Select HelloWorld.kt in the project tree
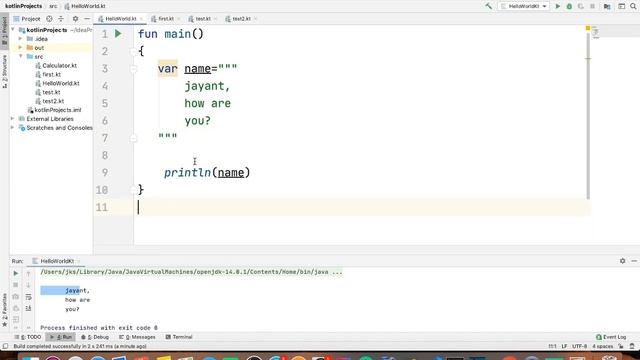 58,83
